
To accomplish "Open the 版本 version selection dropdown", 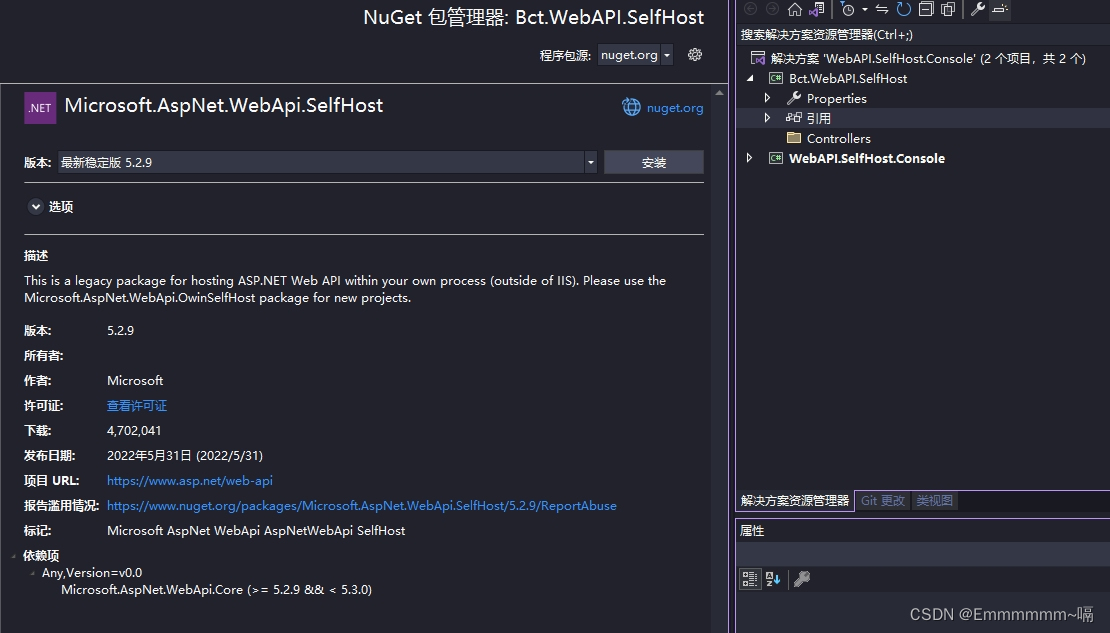I will [x=590, y=162].
